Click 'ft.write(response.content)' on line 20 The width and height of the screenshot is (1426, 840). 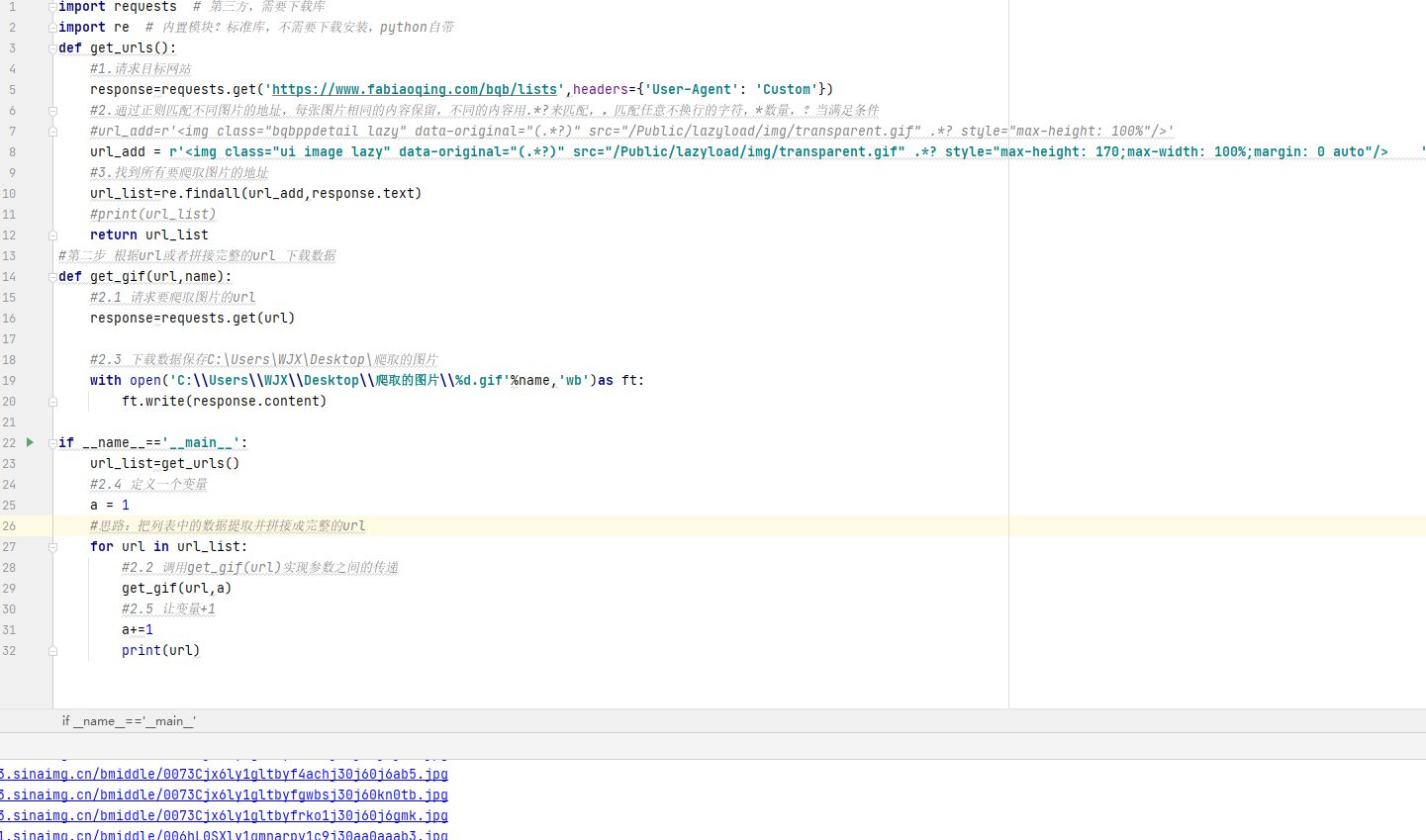click(225, 401)
